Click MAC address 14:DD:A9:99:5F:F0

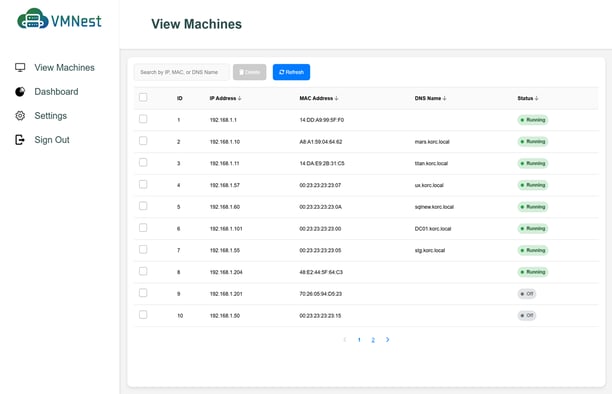[x=322, y=120]
